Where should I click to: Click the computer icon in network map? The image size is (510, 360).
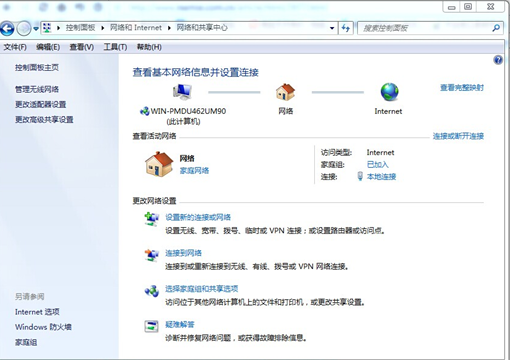[x=182, y=92]
